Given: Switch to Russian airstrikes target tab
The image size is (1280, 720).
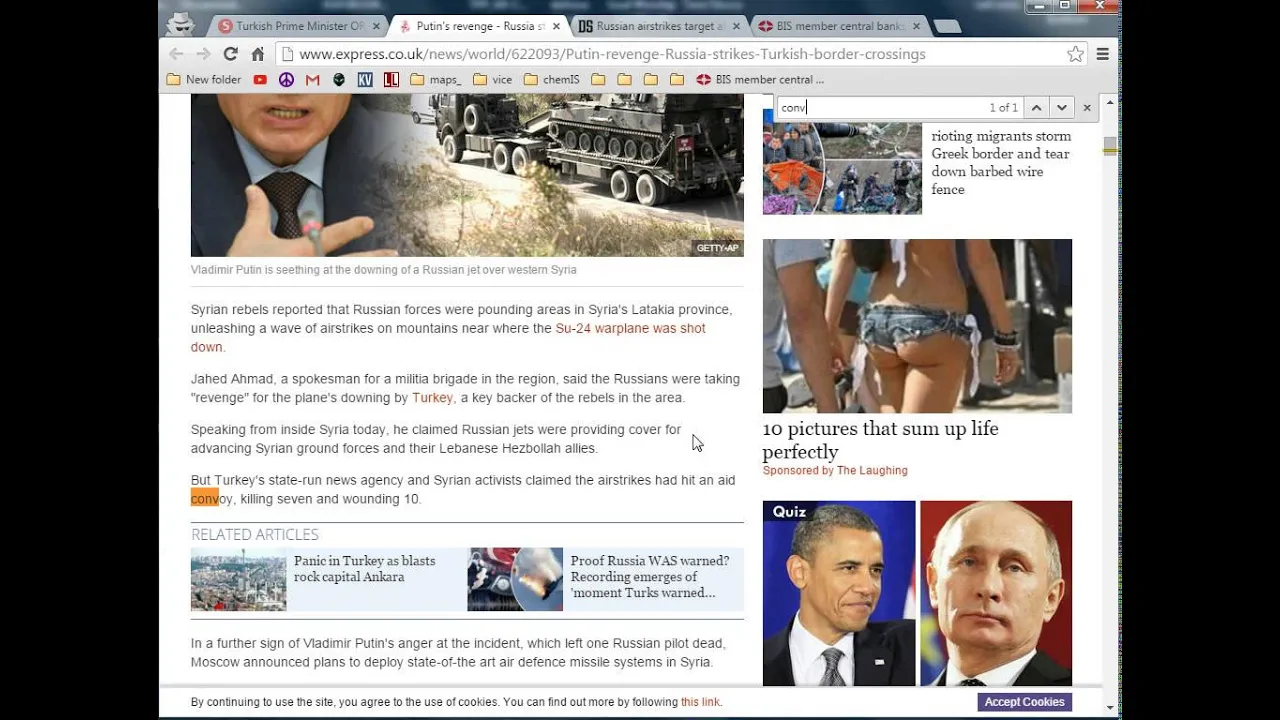Looking at the screenshot, I should coord(661,26).
